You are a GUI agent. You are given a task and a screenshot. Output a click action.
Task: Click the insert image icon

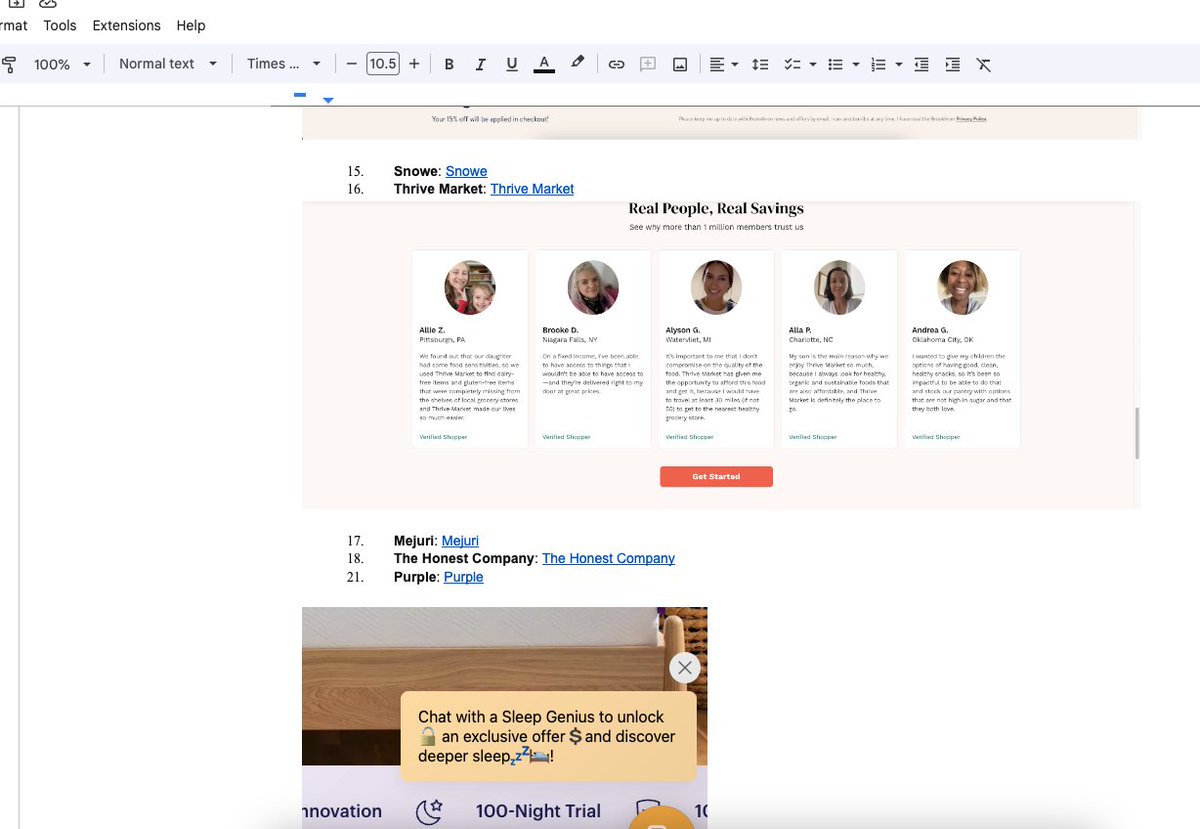tap(680, 64)
